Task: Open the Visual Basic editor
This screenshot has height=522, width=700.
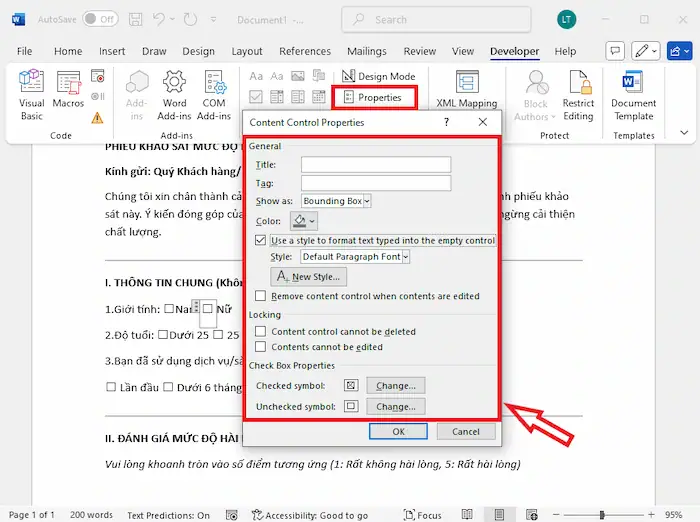Action: coord(31,95)
